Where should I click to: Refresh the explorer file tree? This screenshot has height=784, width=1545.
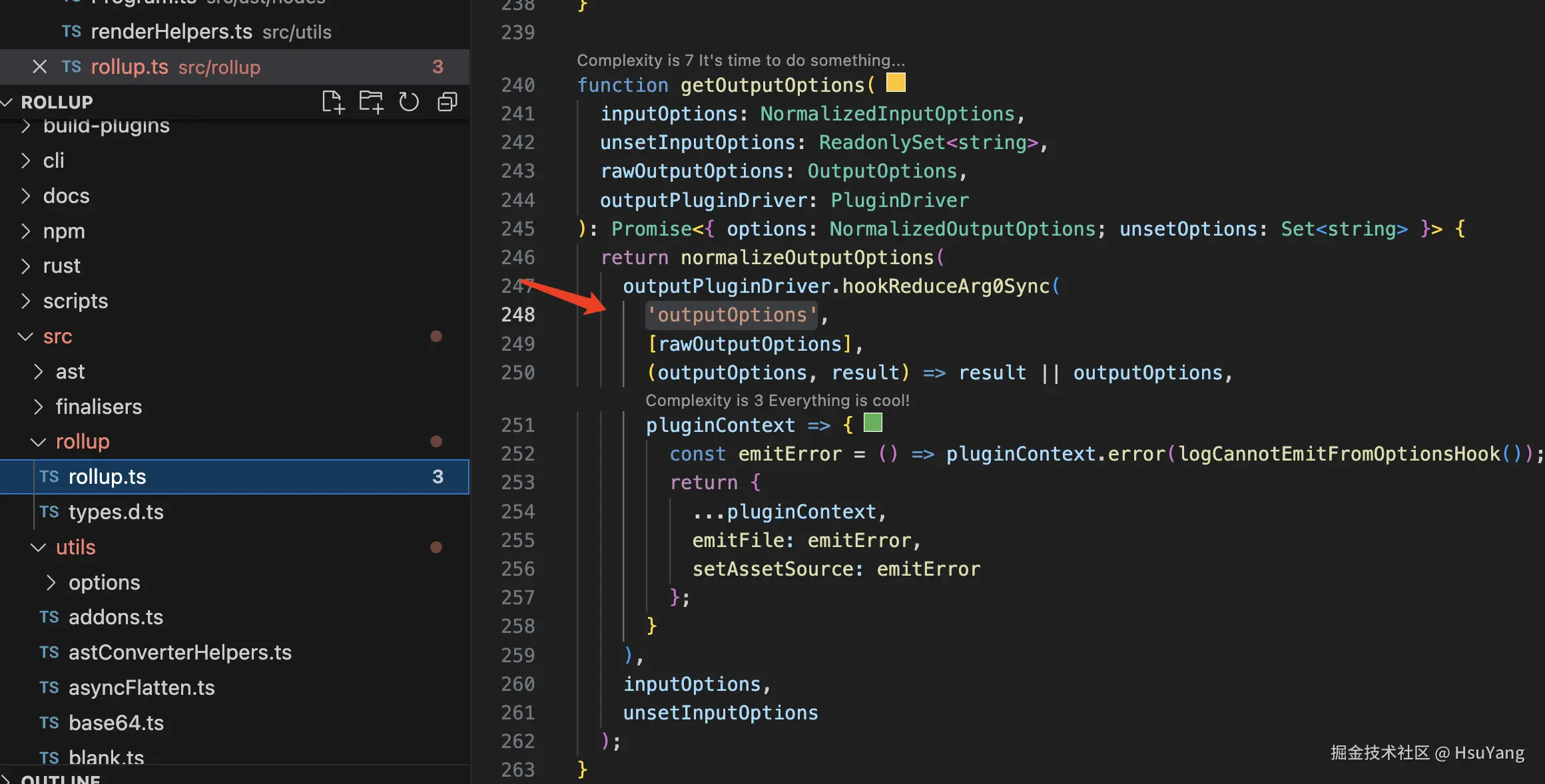pyautogui.click(x=409, y=102)
